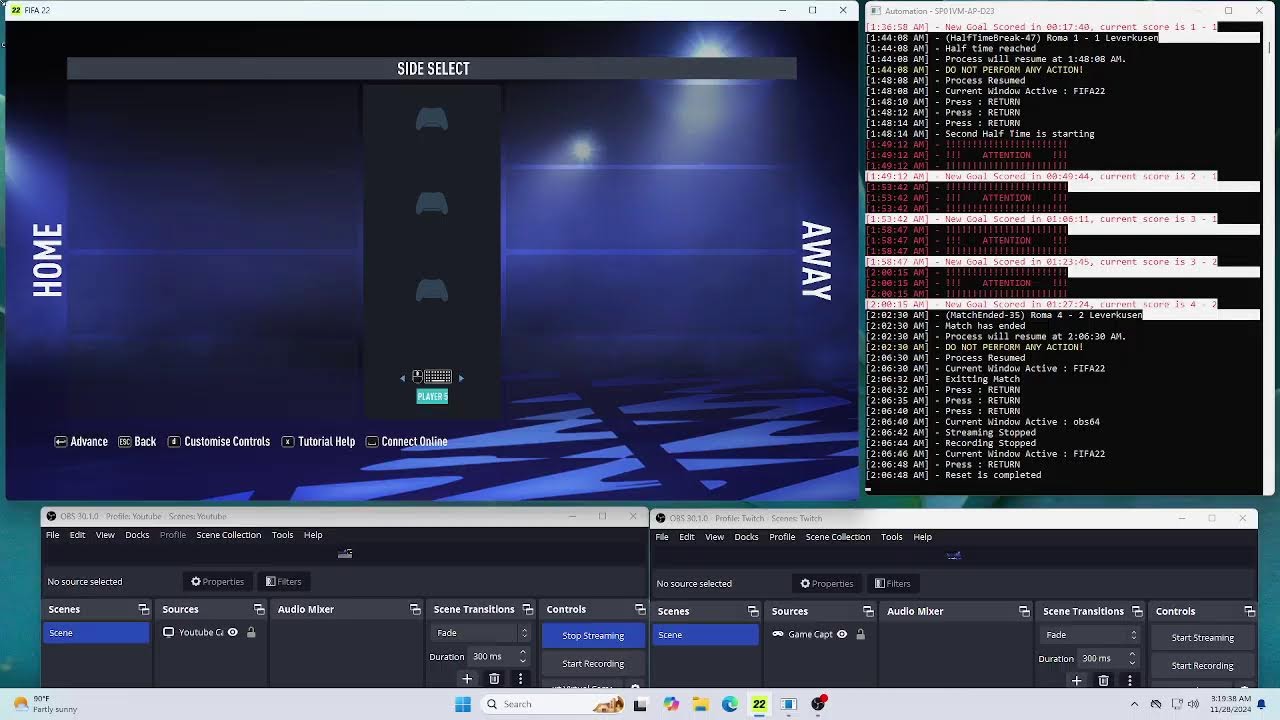This screenshot has height=720, width=1280.
Task: Select top controller icon in Side Select
Action: tap(432, 120)
